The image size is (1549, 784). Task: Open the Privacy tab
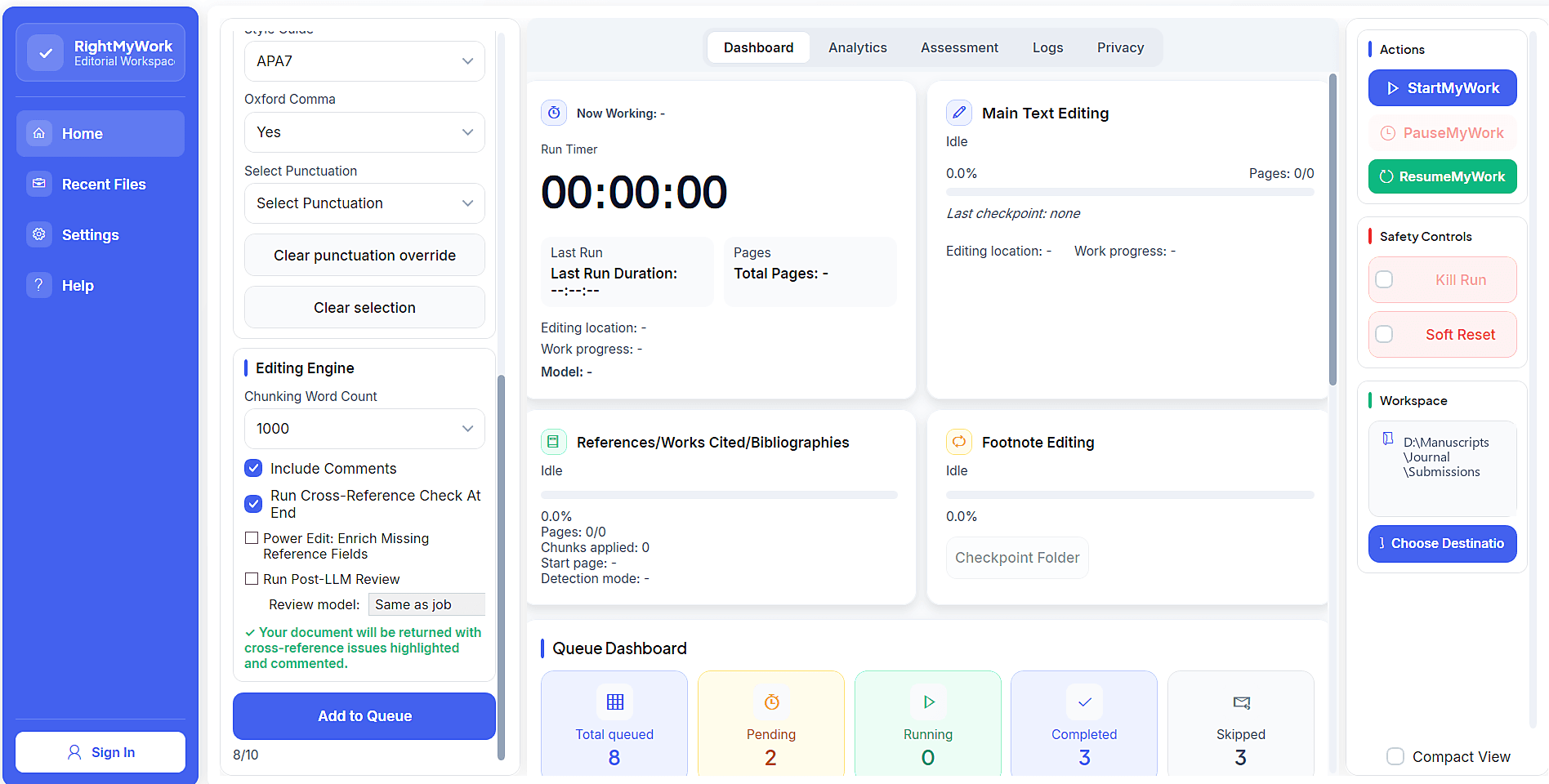click(x=1120, y=47)
